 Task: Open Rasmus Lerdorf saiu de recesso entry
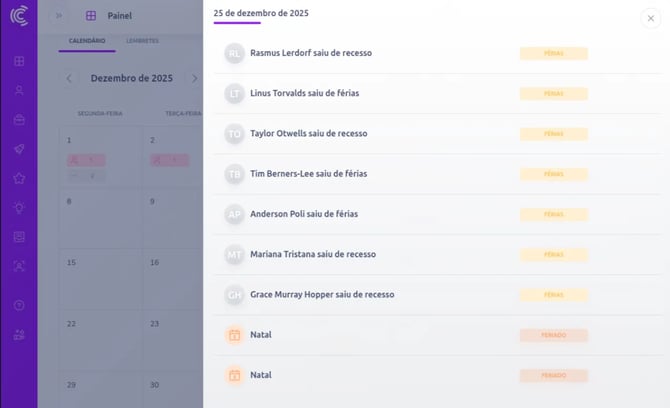(311, 53)
